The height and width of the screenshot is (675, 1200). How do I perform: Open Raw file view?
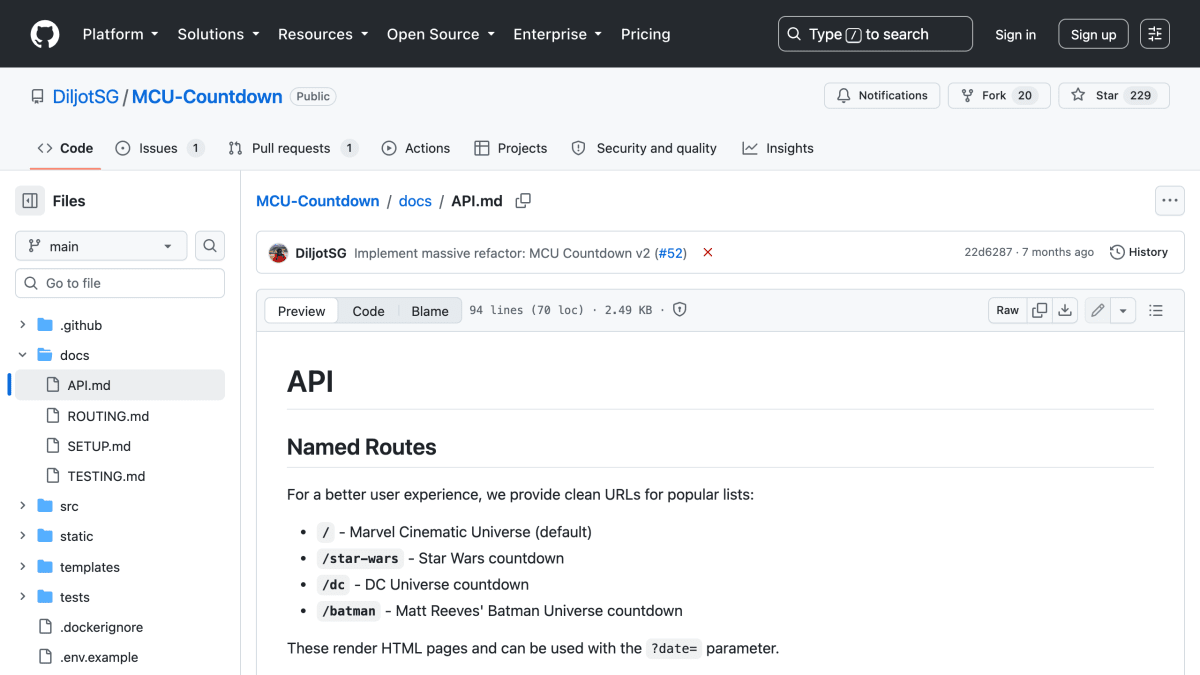tap(1008, 310)
